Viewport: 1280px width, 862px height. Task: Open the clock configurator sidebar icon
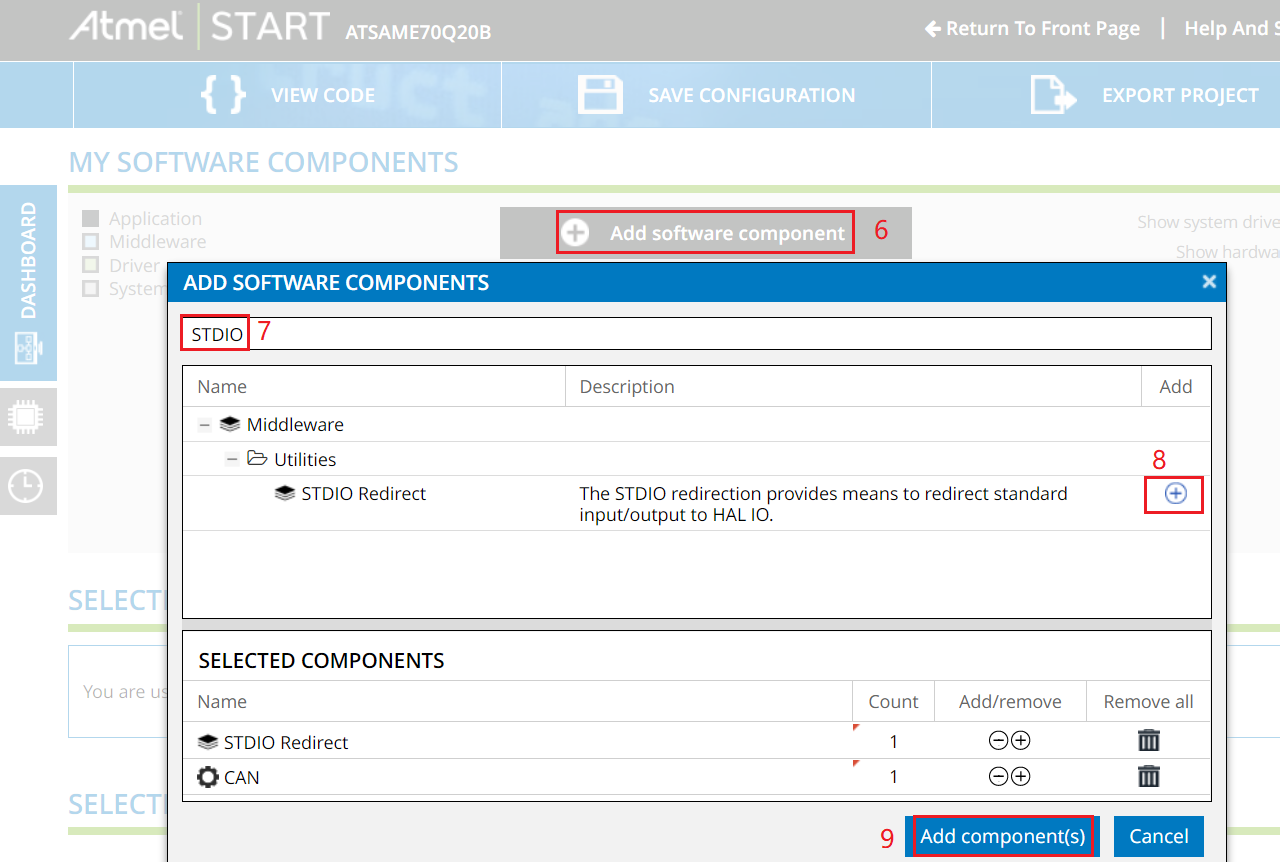pos(25,487)
